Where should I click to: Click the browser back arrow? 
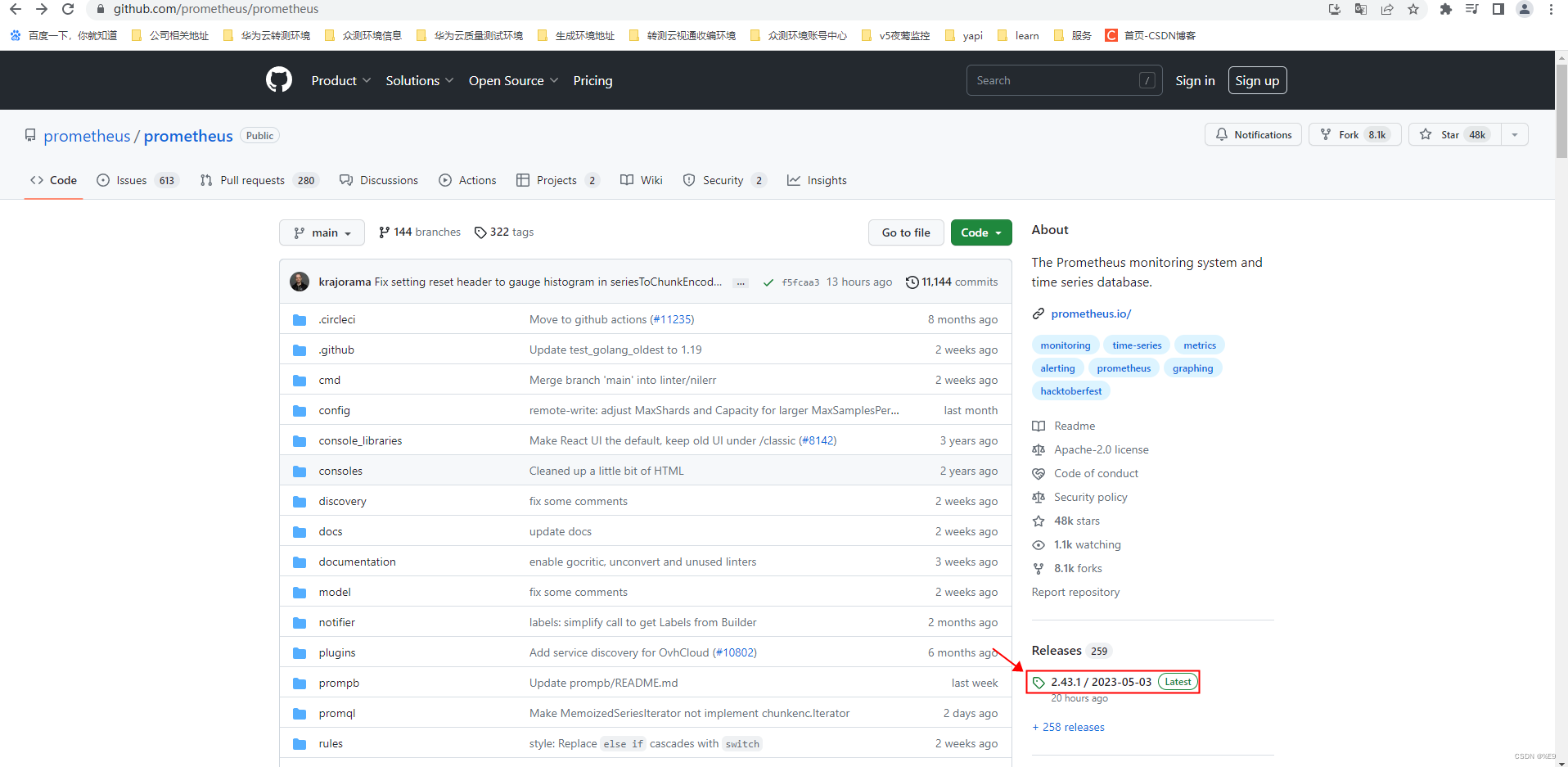pyautogui.click(x=16, y=9)
